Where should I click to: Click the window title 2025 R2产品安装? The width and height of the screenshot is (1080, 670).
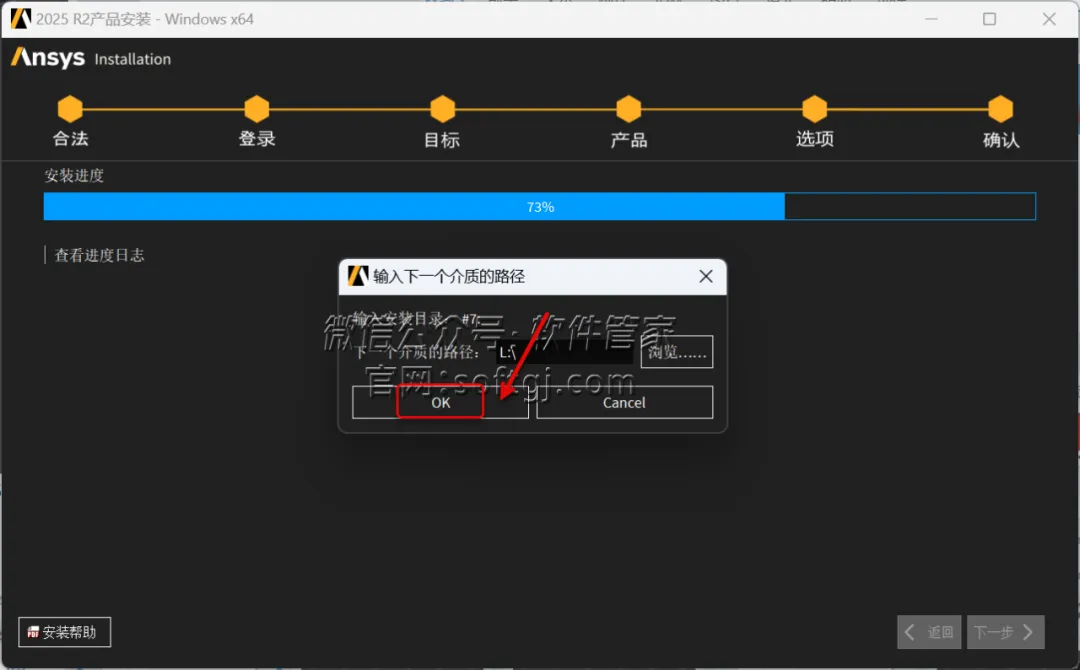coord(145,19)
